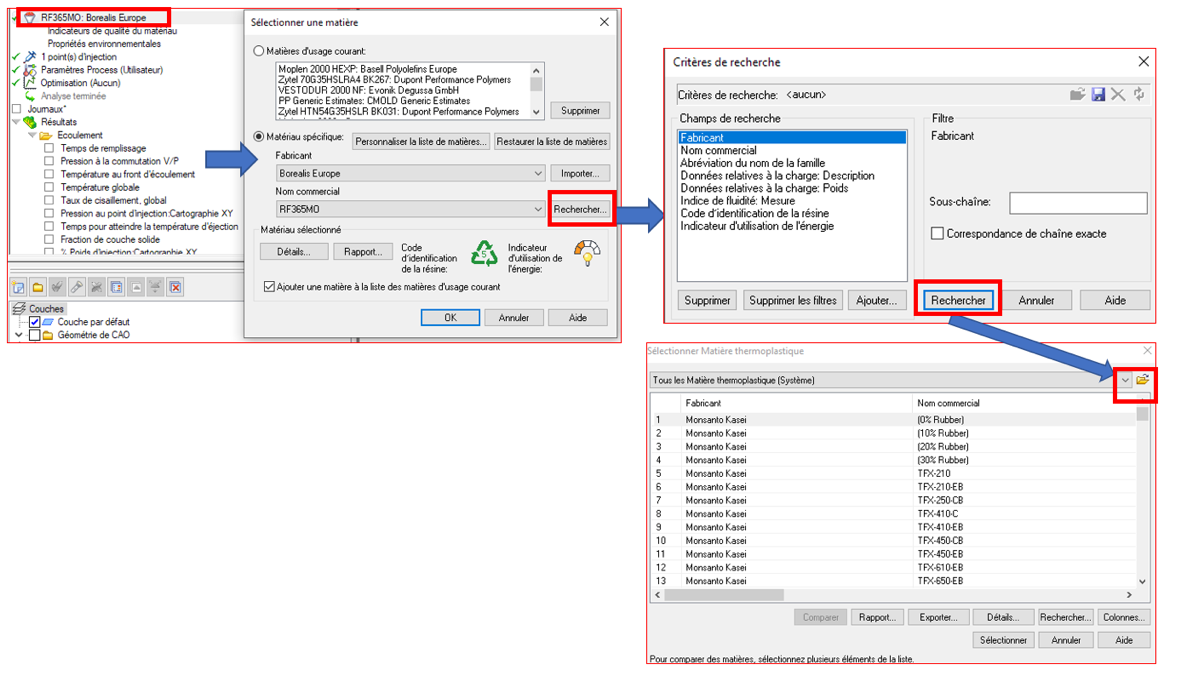Click the injection point icon in study tree
The width and height of the screenshot is (1191, 681).
[30, 57]
